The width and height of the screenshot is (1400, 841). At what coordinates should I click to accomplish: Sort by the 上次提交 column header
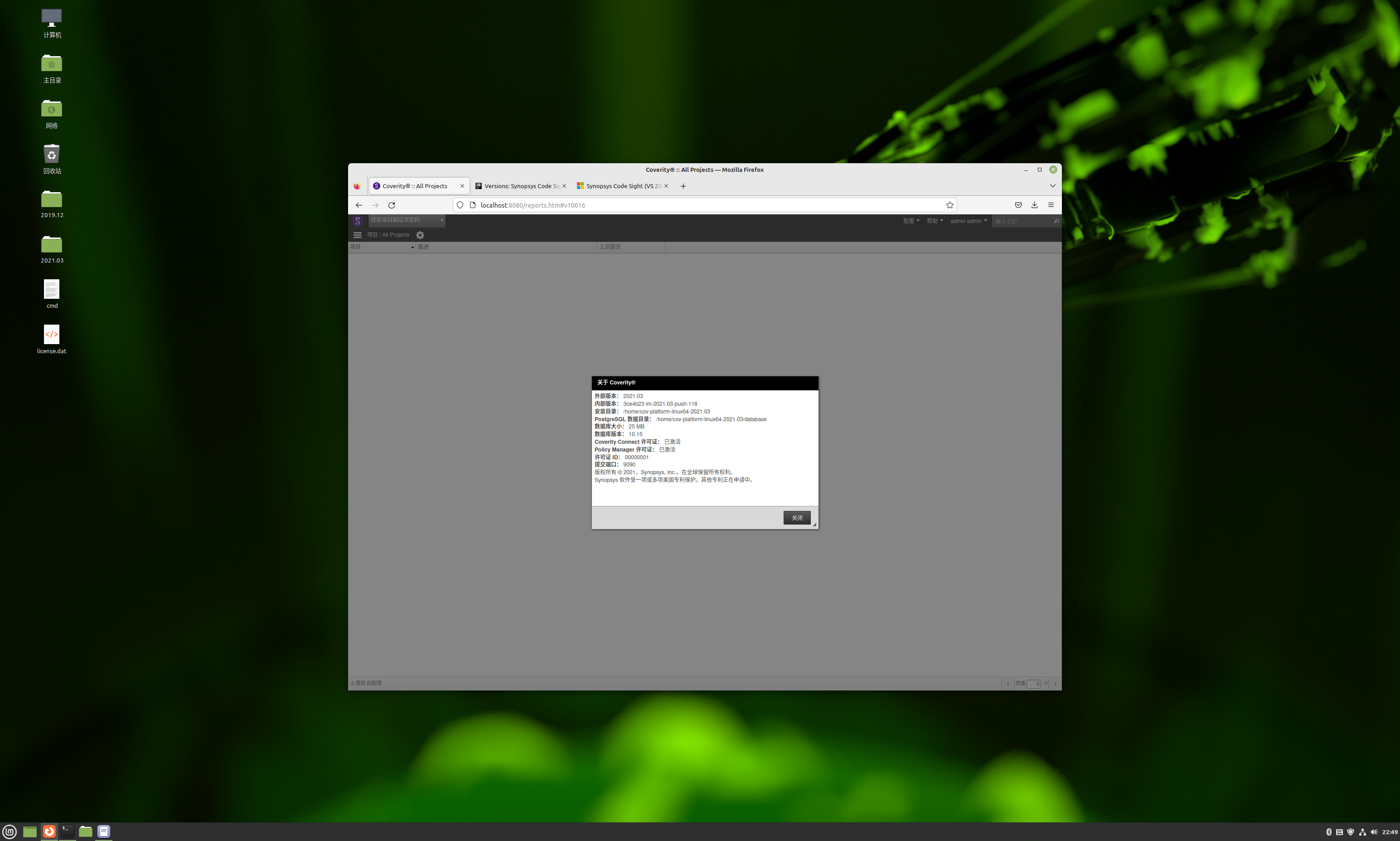[631, 247]
